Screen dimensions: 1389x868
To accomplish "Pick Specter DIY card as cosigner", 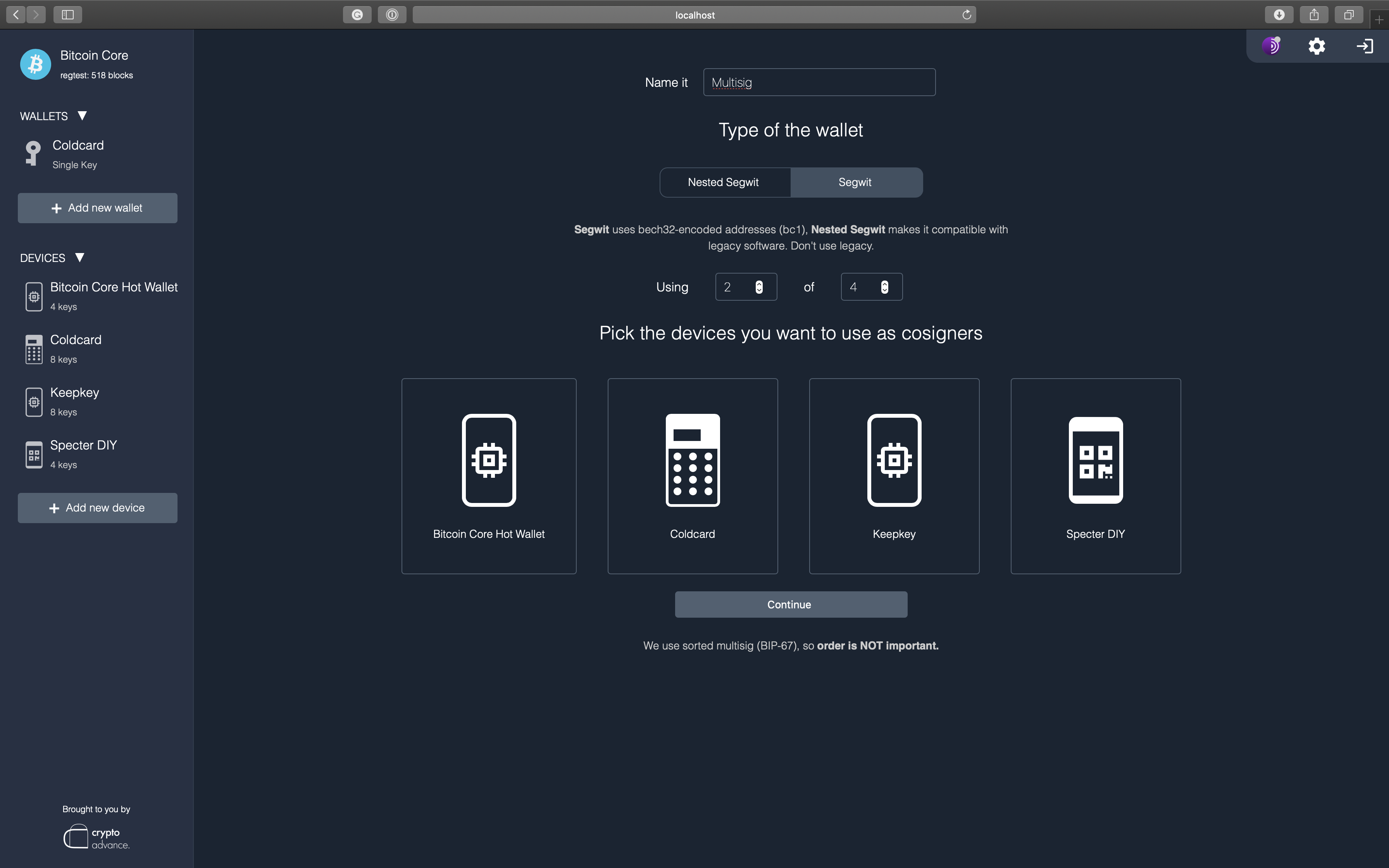I will click(x=1095, y=475).
